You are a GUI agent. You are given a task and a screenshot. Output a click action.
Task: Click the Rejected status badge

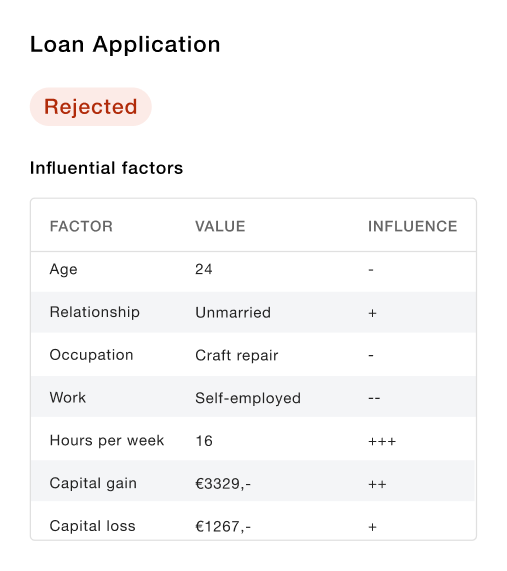pyautogui.click(x=90, y=107)
